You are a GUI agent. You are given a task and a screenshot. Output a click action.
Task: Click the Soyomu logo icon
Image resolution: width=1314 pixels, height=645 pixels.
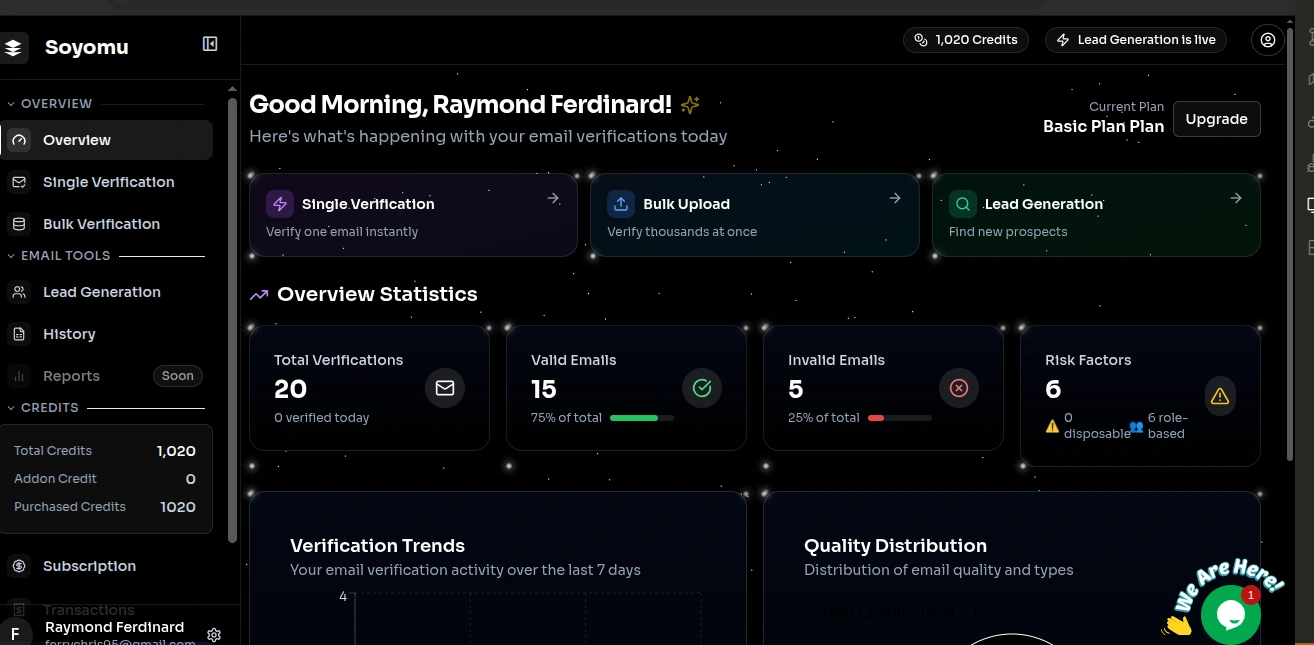(14, 47)
